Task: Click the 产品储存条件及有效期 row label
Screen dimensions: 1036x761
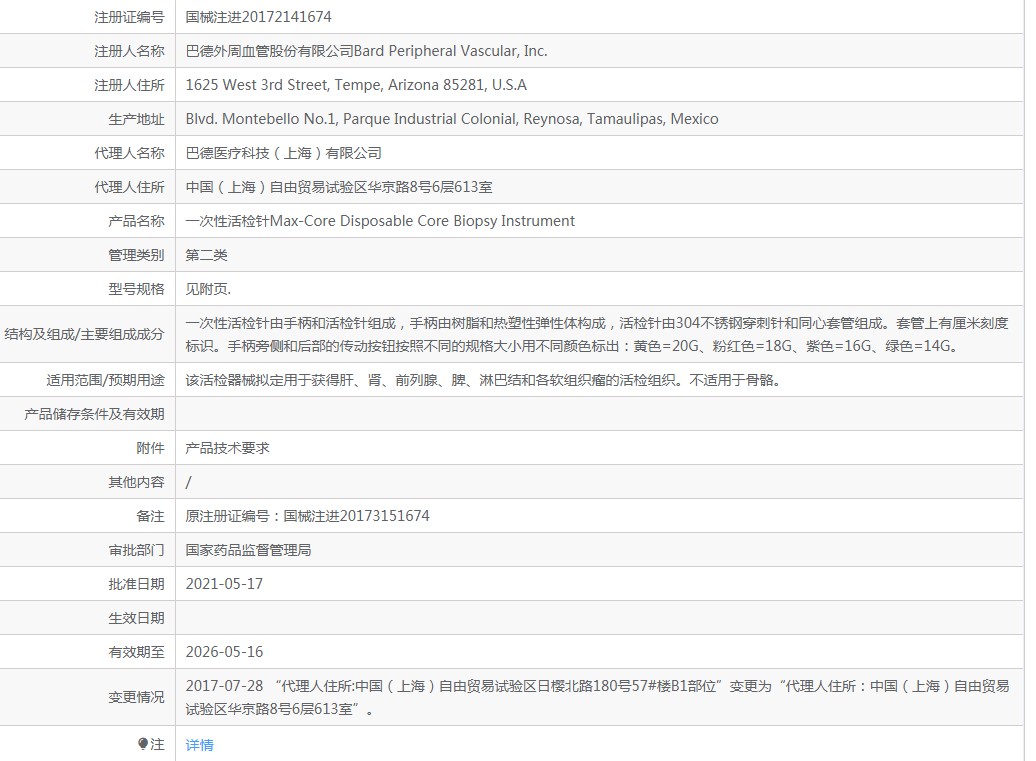Action: coord(94,414)
